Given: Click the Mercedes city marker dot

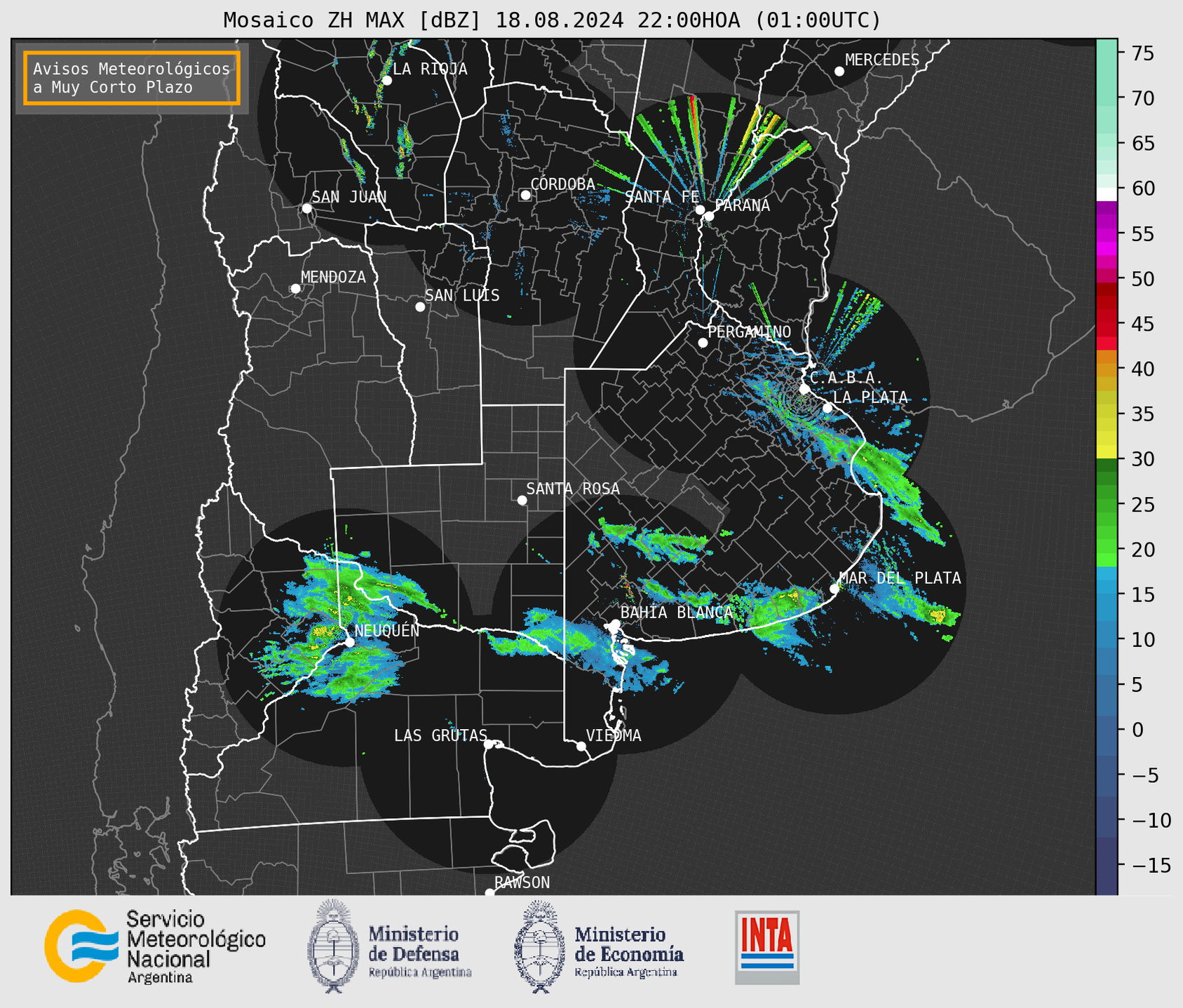Looking at the screenshot, I should [x=839, y=71].
